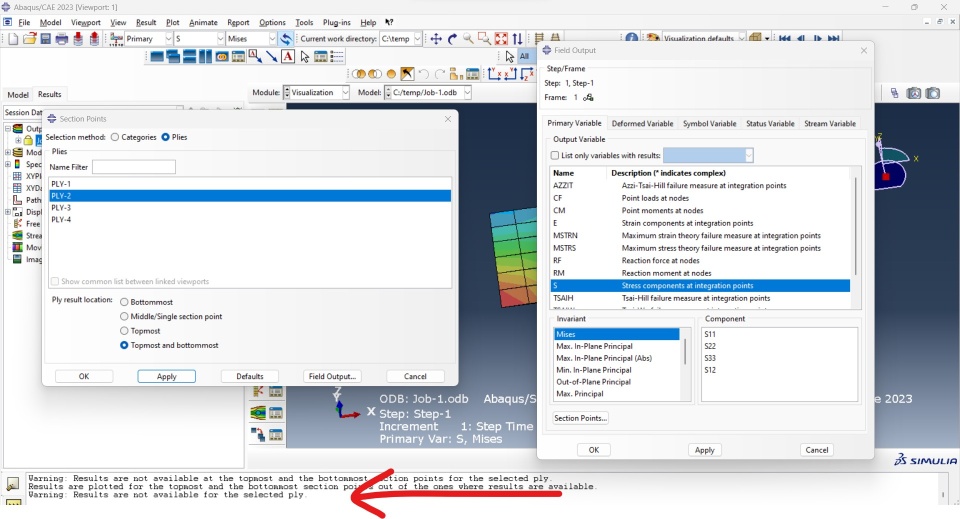Click the Save floppy disk icon
This screenshot has width=960, height=519.
(x=46, y=39)
